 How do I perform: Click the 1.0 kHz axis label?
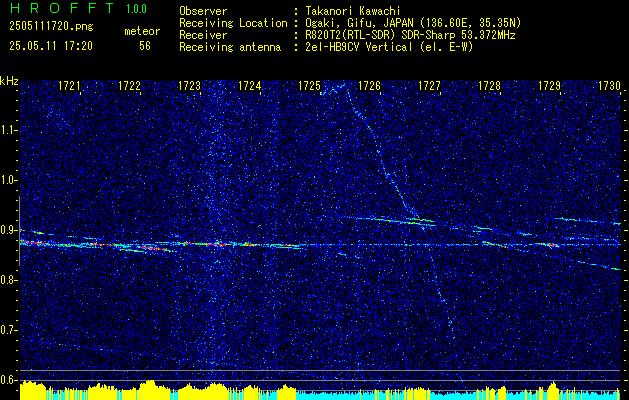coord(8,181)
